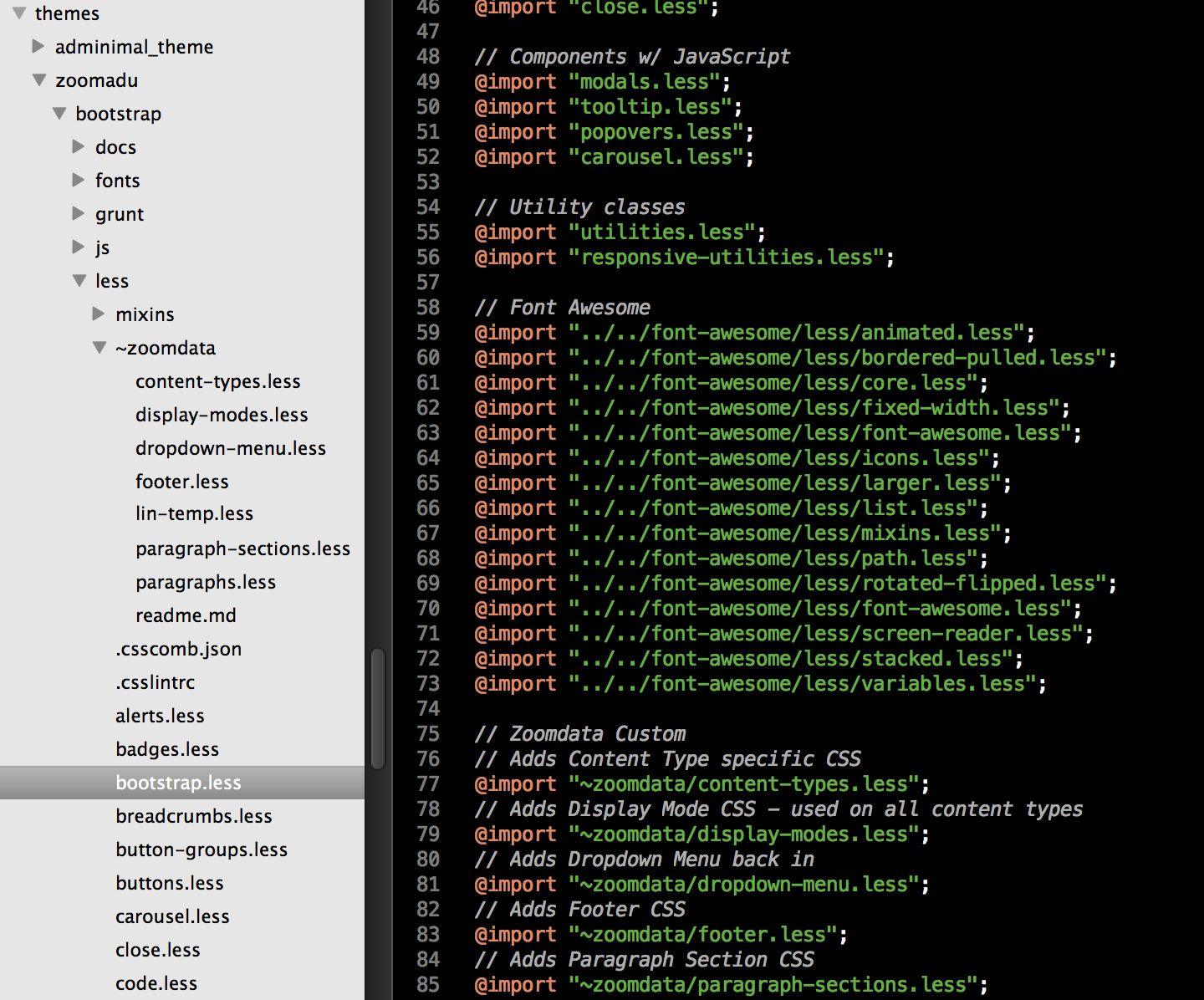Click line number 74 in the gutter
Viewport: 1204px width, 1000px height.
pyautogui.click(x=428, y=708)
